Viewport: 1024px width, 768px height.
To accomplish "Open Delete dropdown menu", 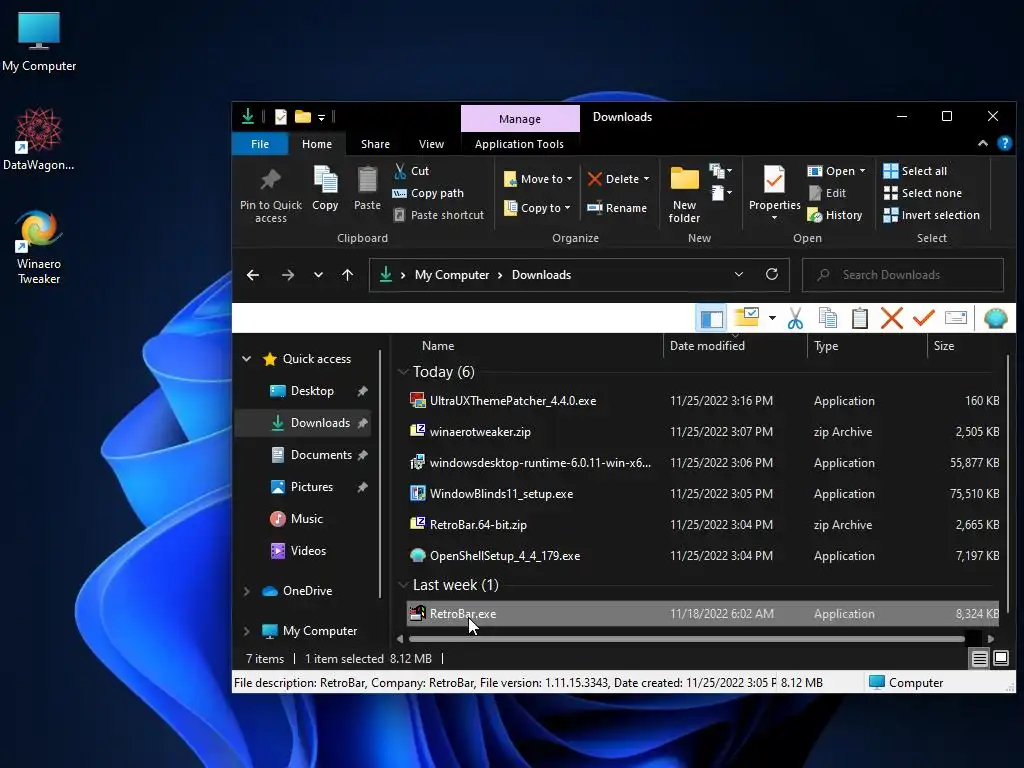I will click(619, 179).
